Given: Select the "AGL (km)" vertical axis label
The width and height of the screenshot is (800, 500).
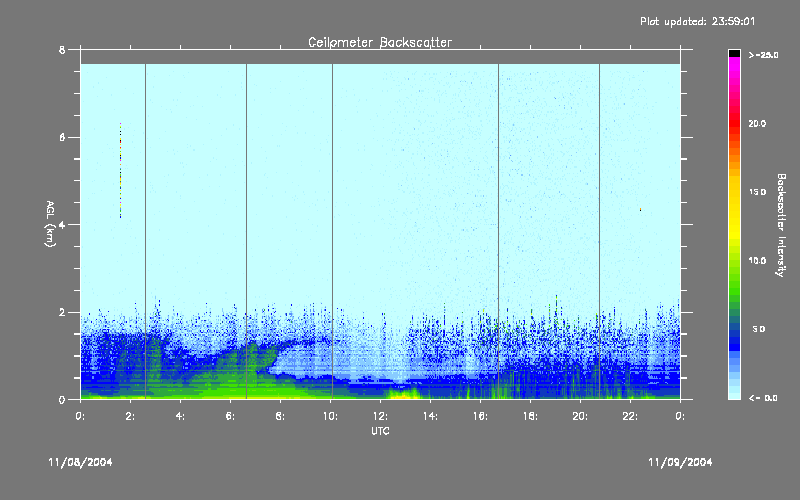Looking at the screenshot, I should (x=50, y=224).
